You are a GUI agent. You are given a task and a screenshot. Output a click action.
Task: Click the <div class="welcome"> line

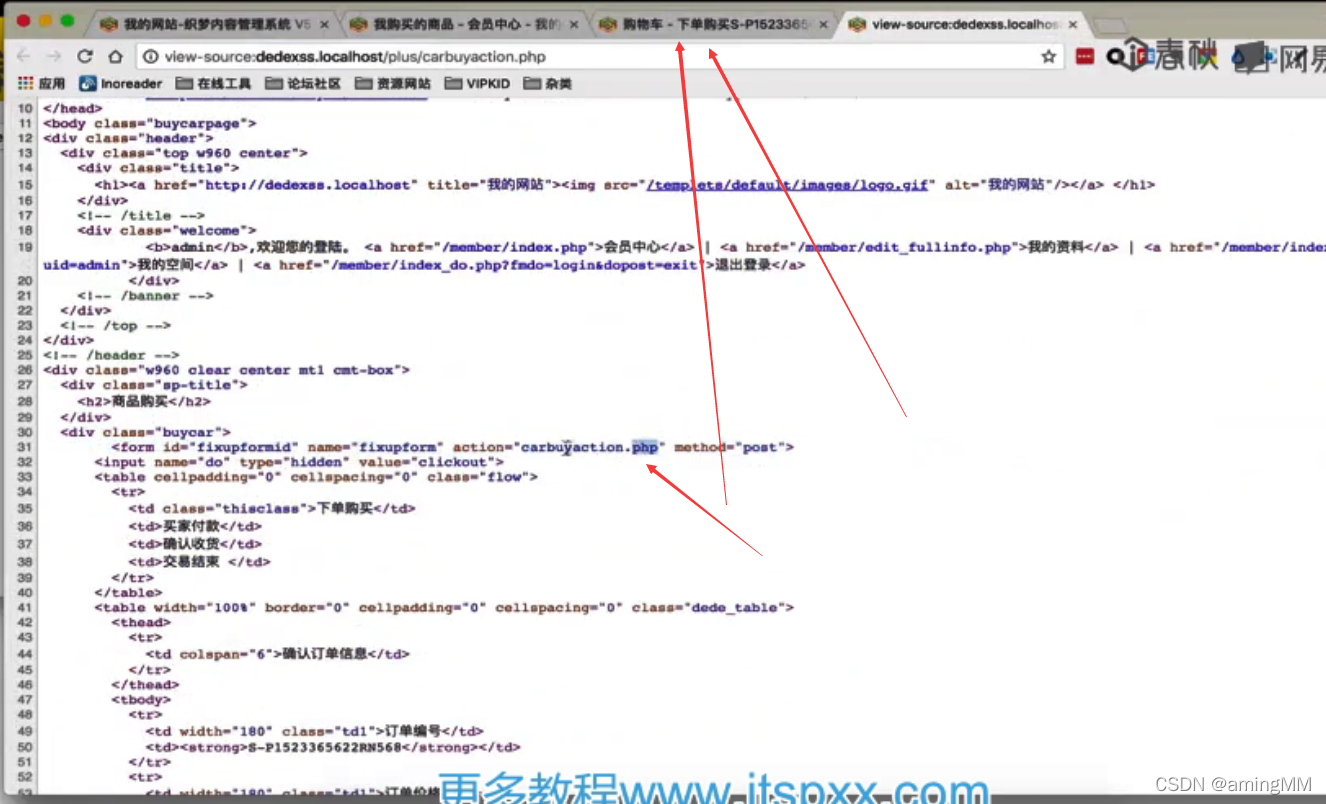[x=167, y=231]
